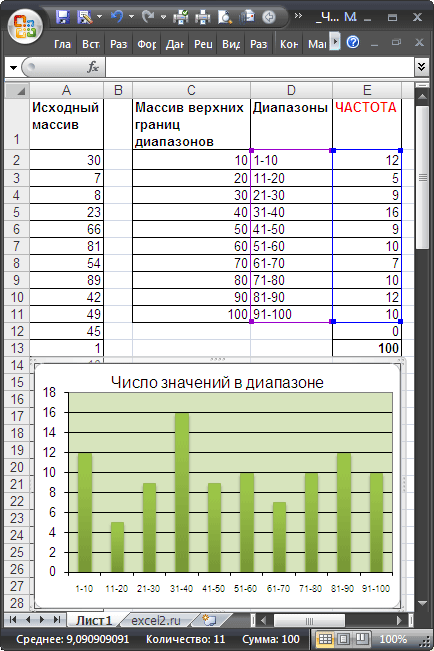Click the Undo arrow icon
The image size is (434, 651).
[117, 17]
